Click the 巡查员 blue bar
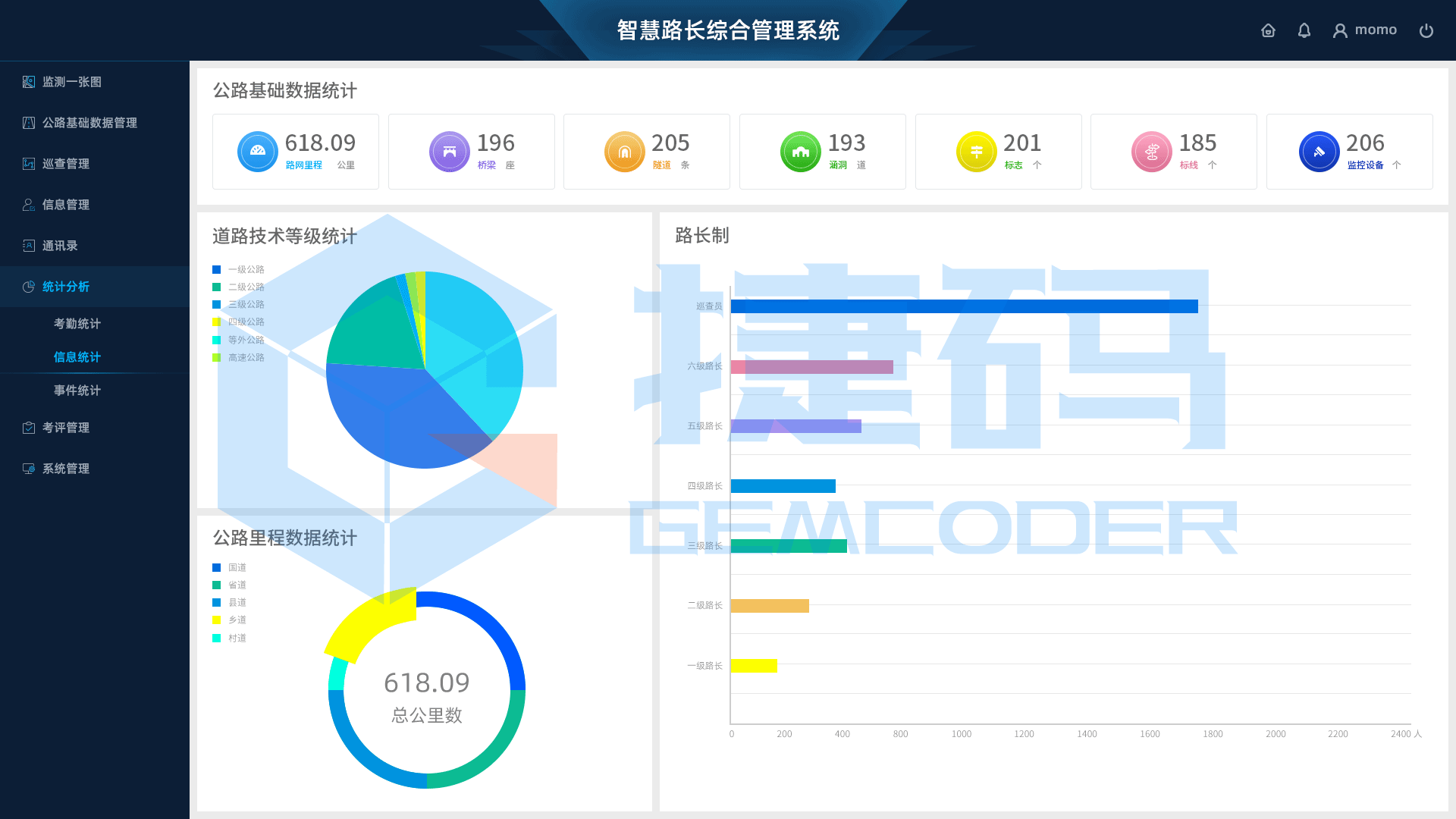 click(964, 306)
